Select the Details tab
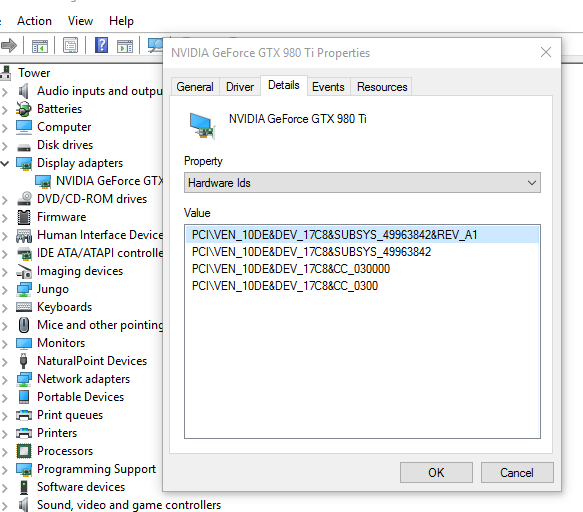The image size is (583, 512). pos(284,85)
